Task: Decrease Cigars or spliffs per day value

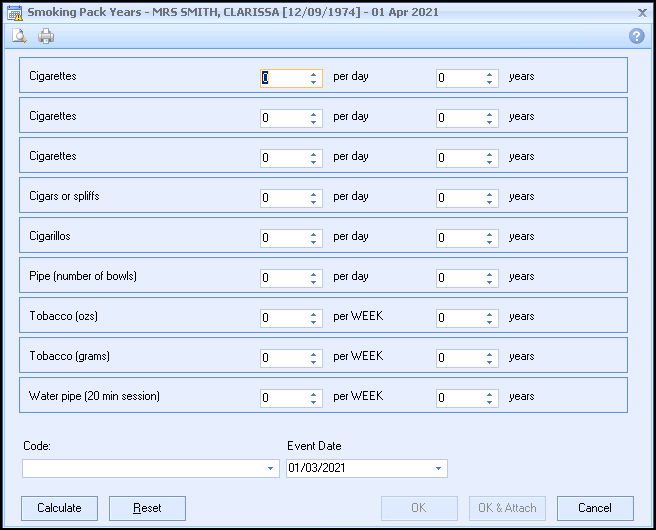Action: (x=314, y=202)
